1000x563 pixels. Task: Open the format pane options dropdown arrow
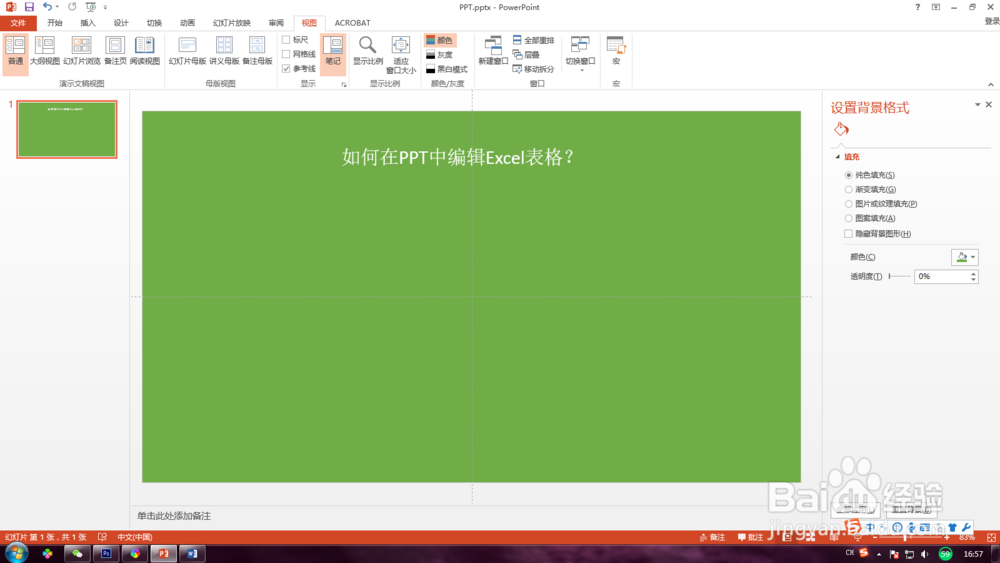click(x=977, y=105)
